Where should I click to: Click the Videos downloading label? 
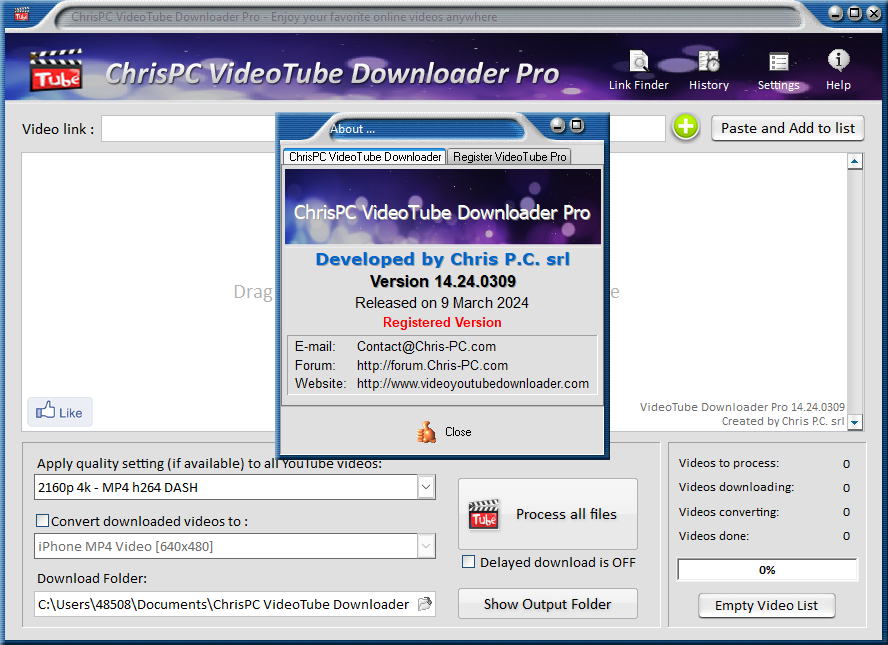coord(736,487)
